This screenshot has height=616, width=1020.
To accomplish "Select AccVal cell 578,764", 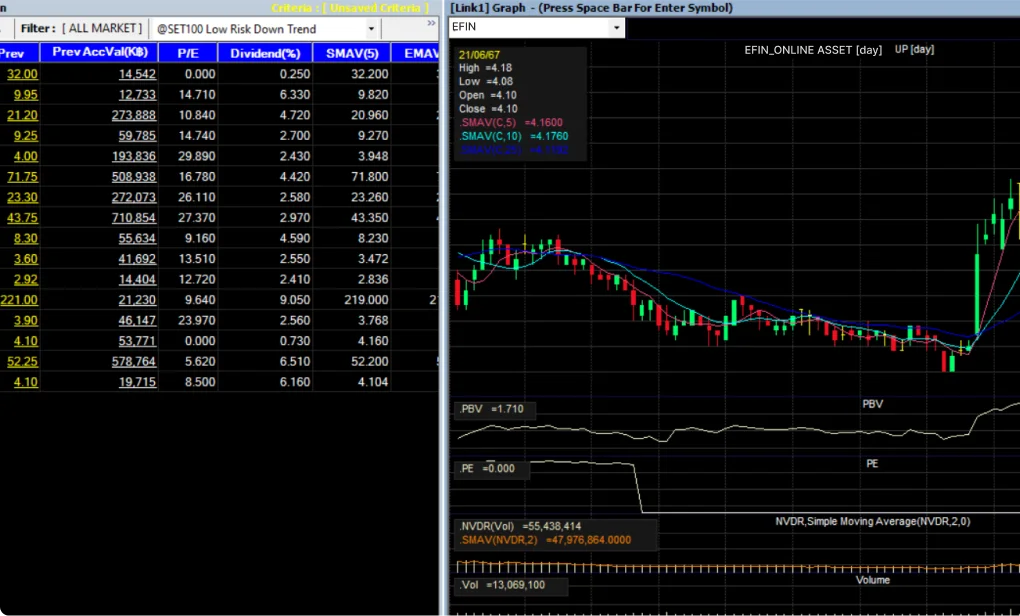I will point(134,362).
